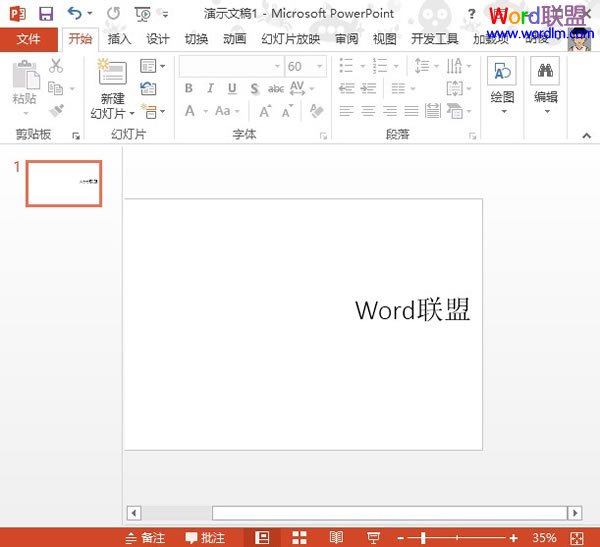Open the 视图 (View) tab
This screenshot has width=600, height=547.
pyautogui.click(x=384, y=39)
